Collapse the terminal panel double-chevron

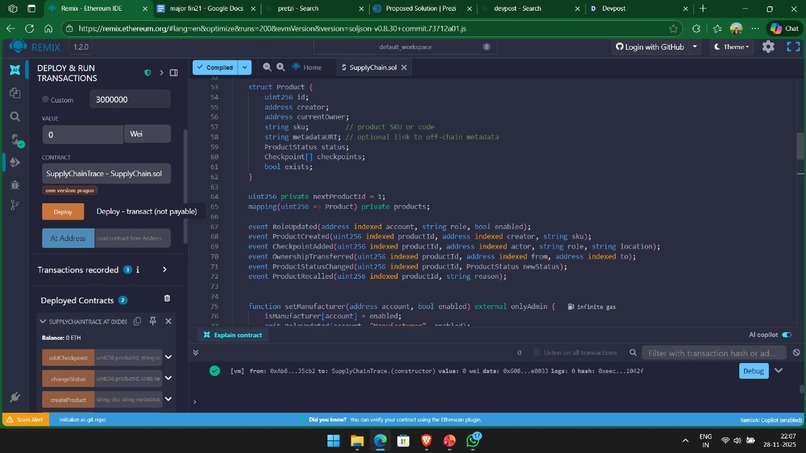tap(196, 353)
